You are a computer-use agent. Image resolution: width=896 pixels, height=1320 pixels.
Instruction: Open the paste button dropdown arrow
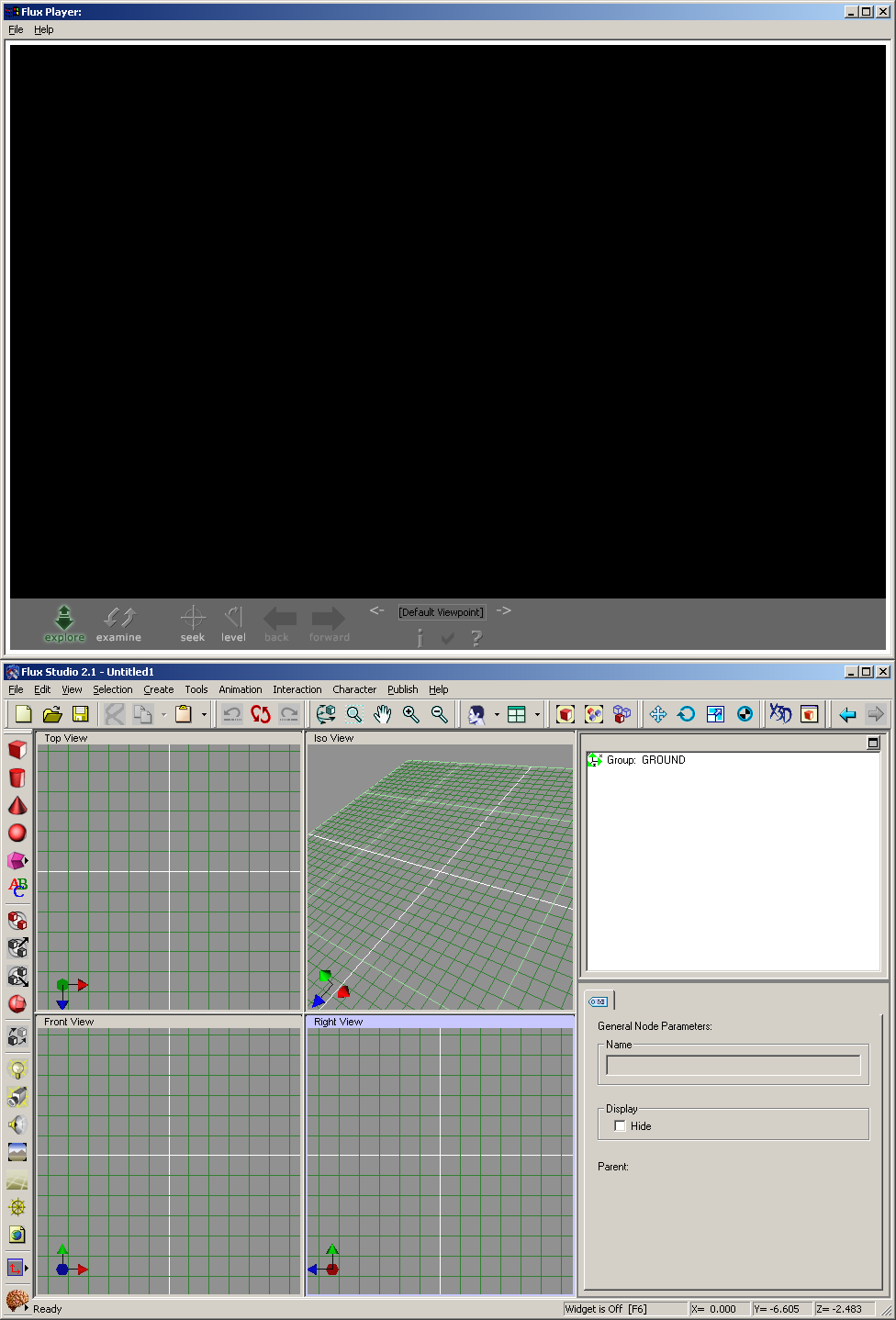tap(204, 715)
